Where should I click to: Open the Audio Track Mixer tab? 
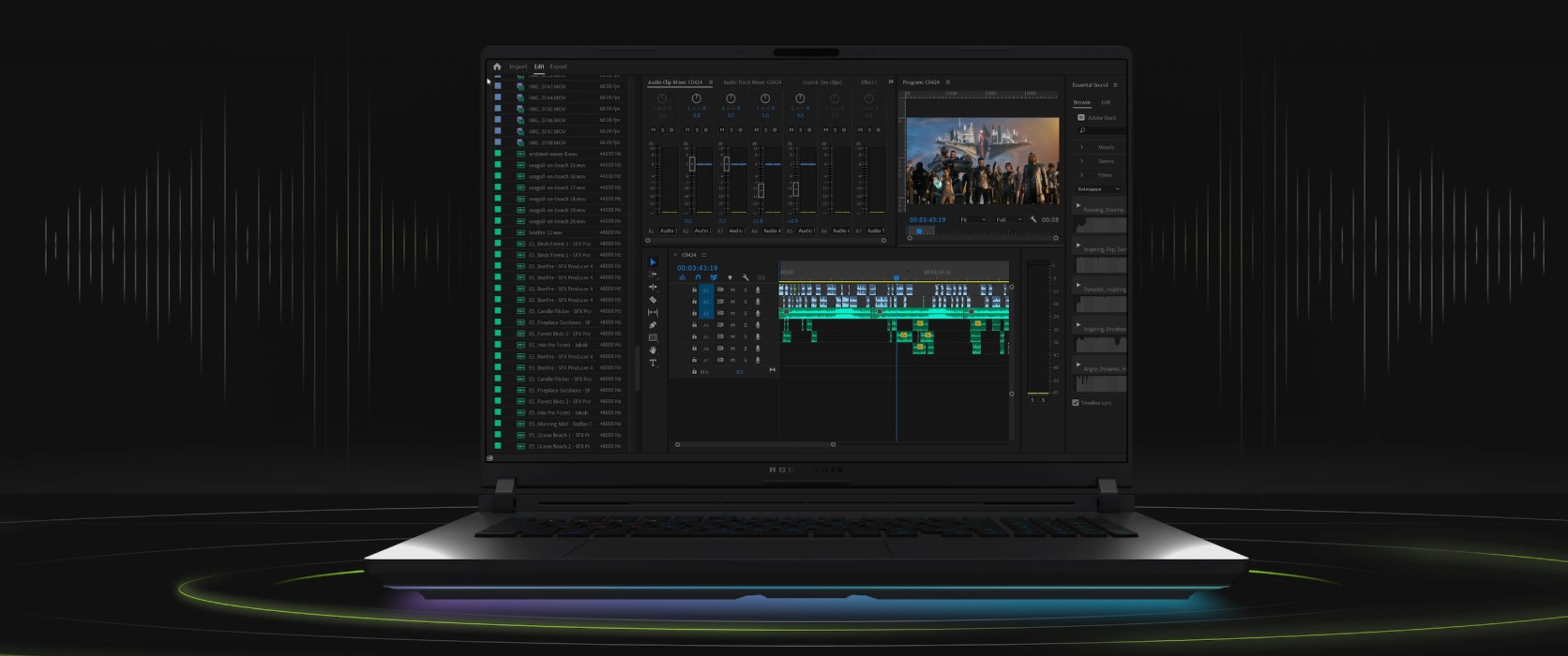[x=752, y=82]
